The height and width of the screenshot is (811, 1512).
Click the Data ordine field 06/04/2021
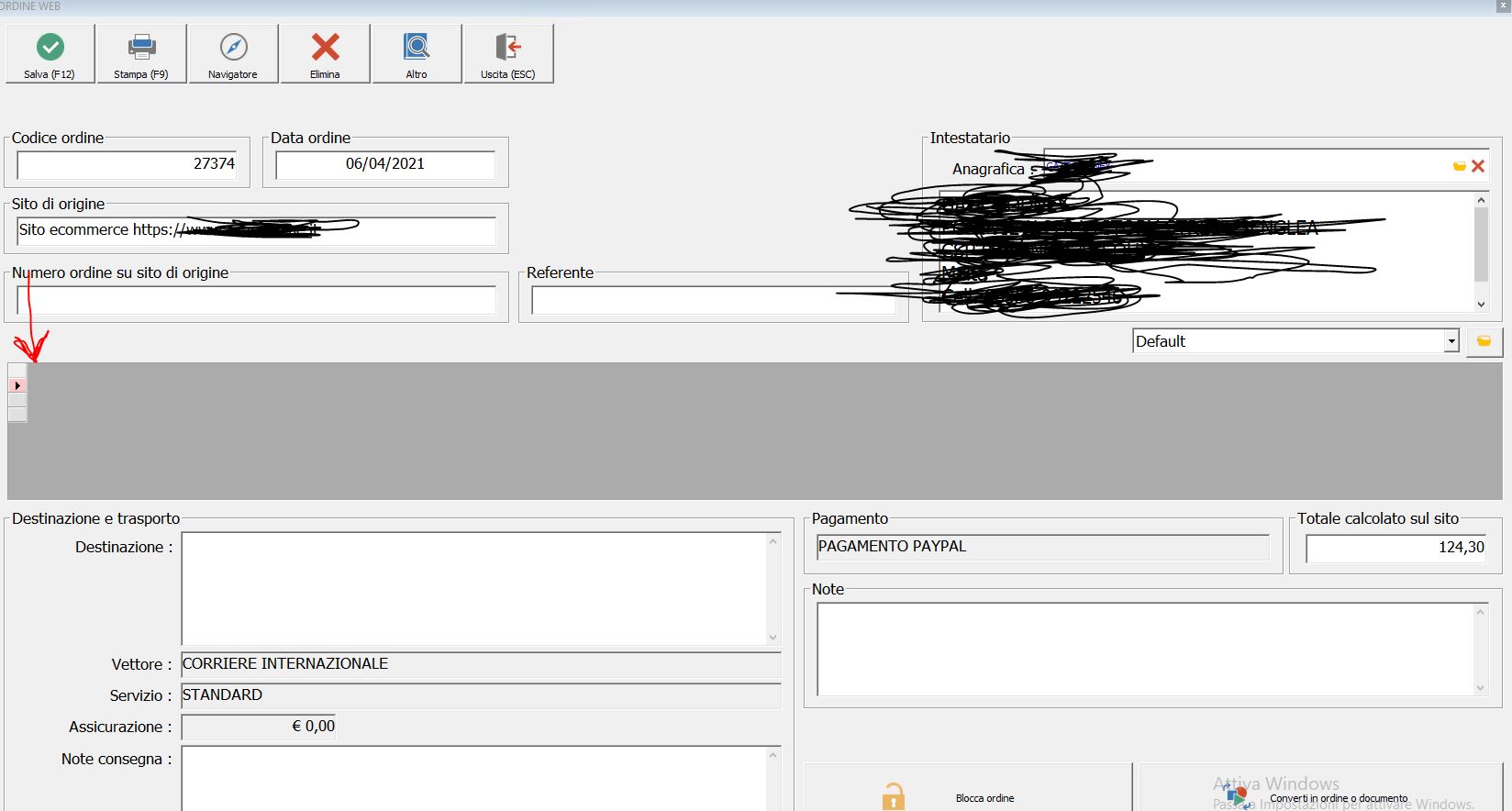(x=385, y=164)
